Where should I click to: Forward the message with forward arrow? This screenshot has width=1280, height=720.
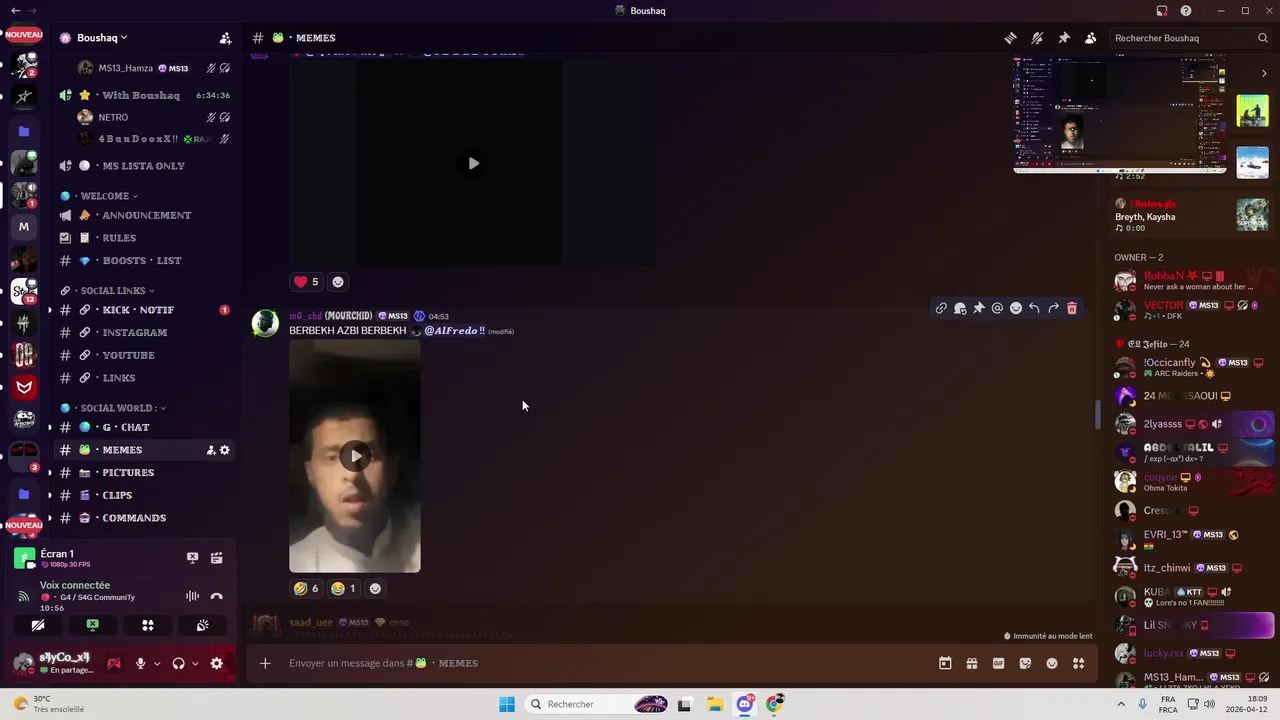click(1053, 308)
